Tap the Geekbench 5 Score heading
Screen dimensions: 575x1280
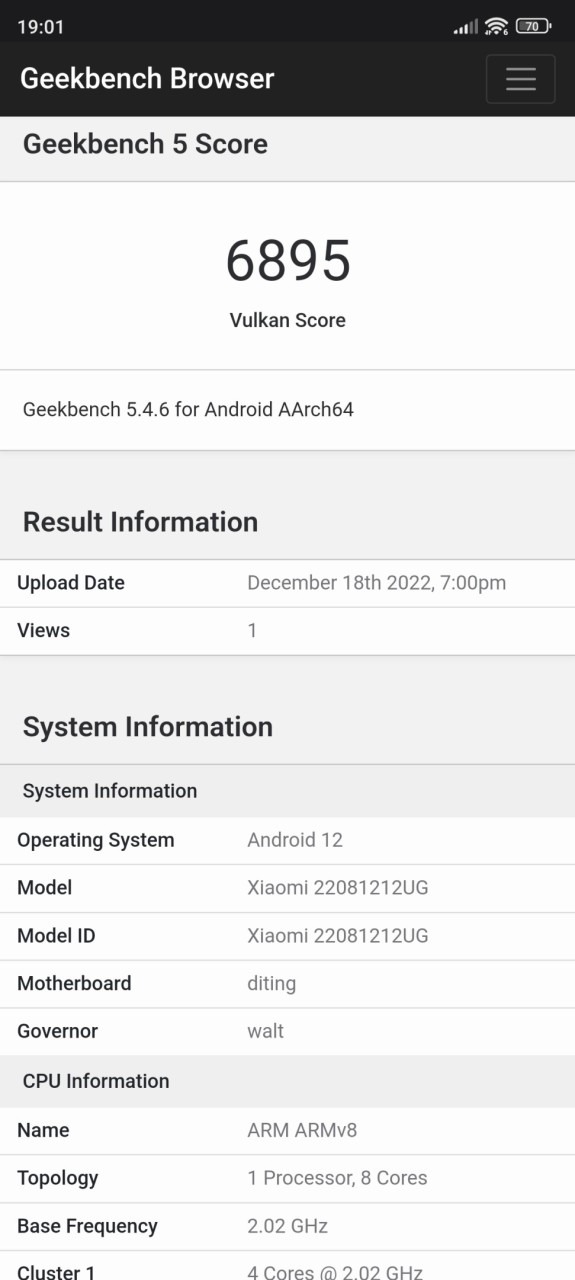(145, 144)
